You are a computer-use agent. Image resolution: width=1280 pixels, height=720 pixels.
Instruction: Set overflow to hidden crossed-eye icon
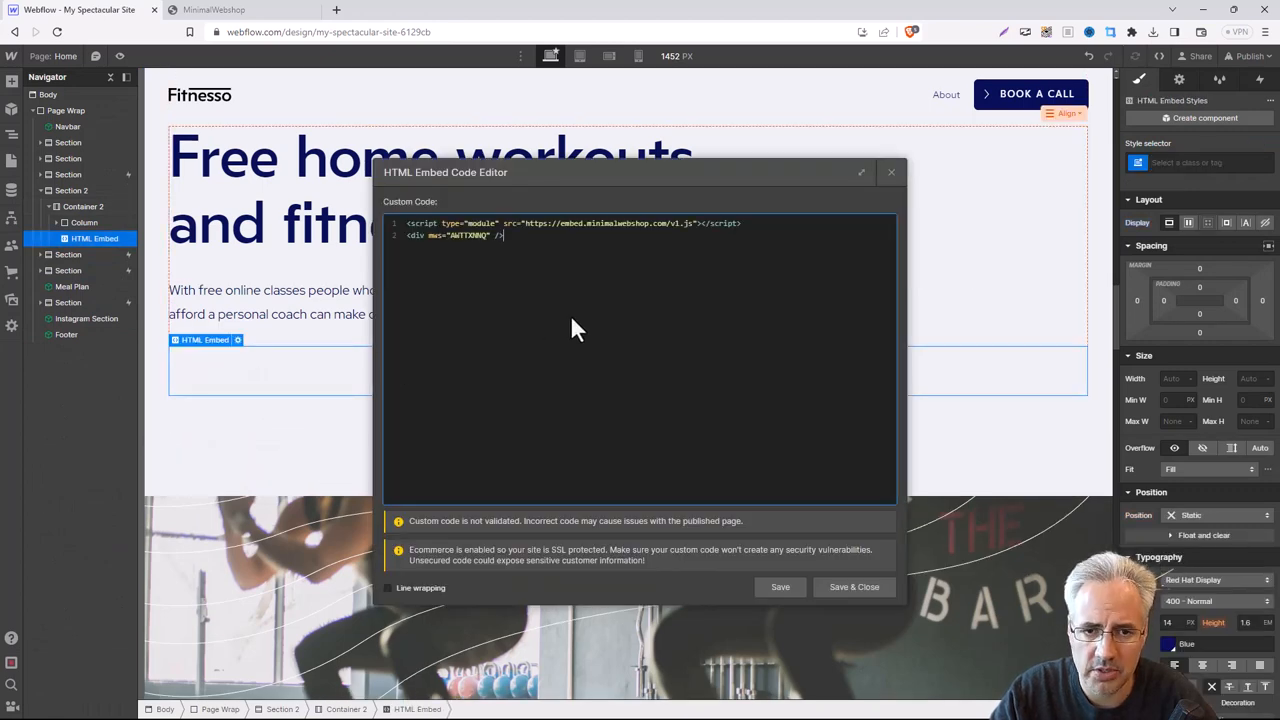tap(1203, 448)
